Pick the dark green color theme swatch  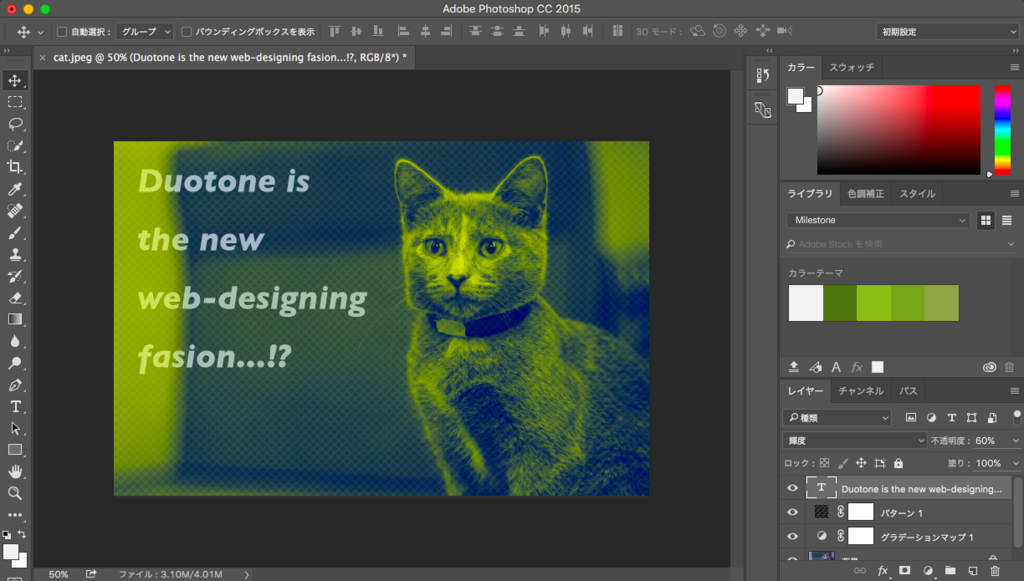pyautogui.click(x=840, y=303)
